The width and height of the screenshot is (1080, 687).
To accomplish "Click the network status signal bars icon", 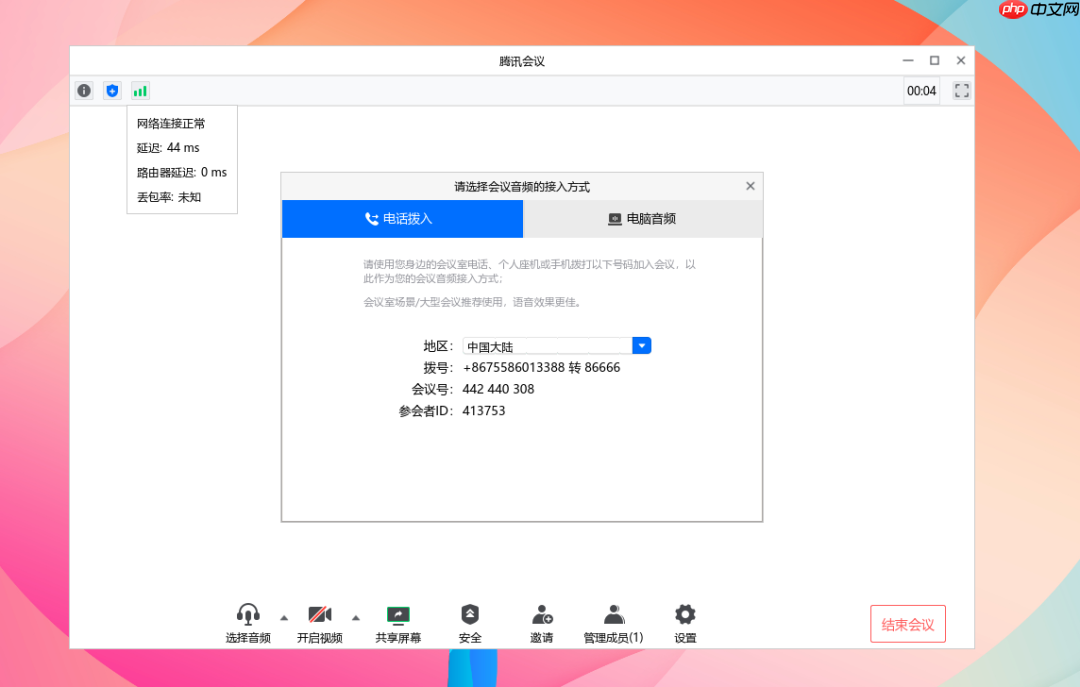I will click(x=140, y=90).
